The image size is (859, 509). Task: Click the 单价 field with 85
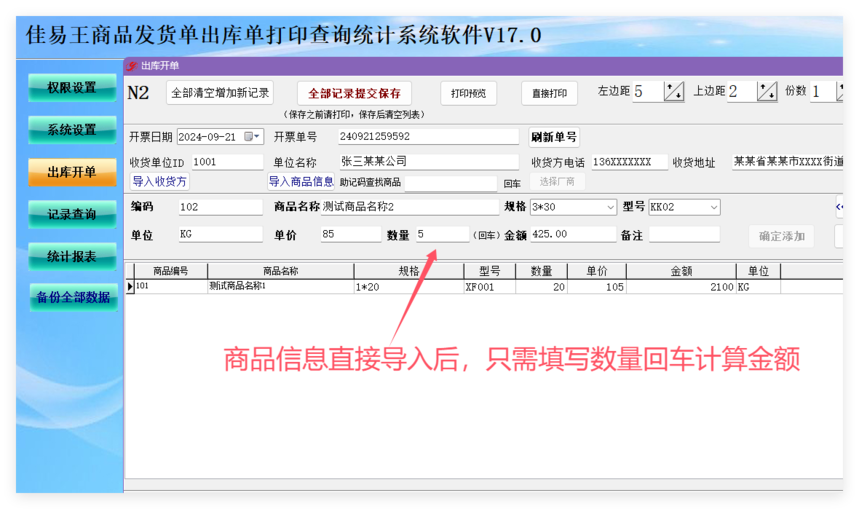pyautogui.click(x=351, y=235)
